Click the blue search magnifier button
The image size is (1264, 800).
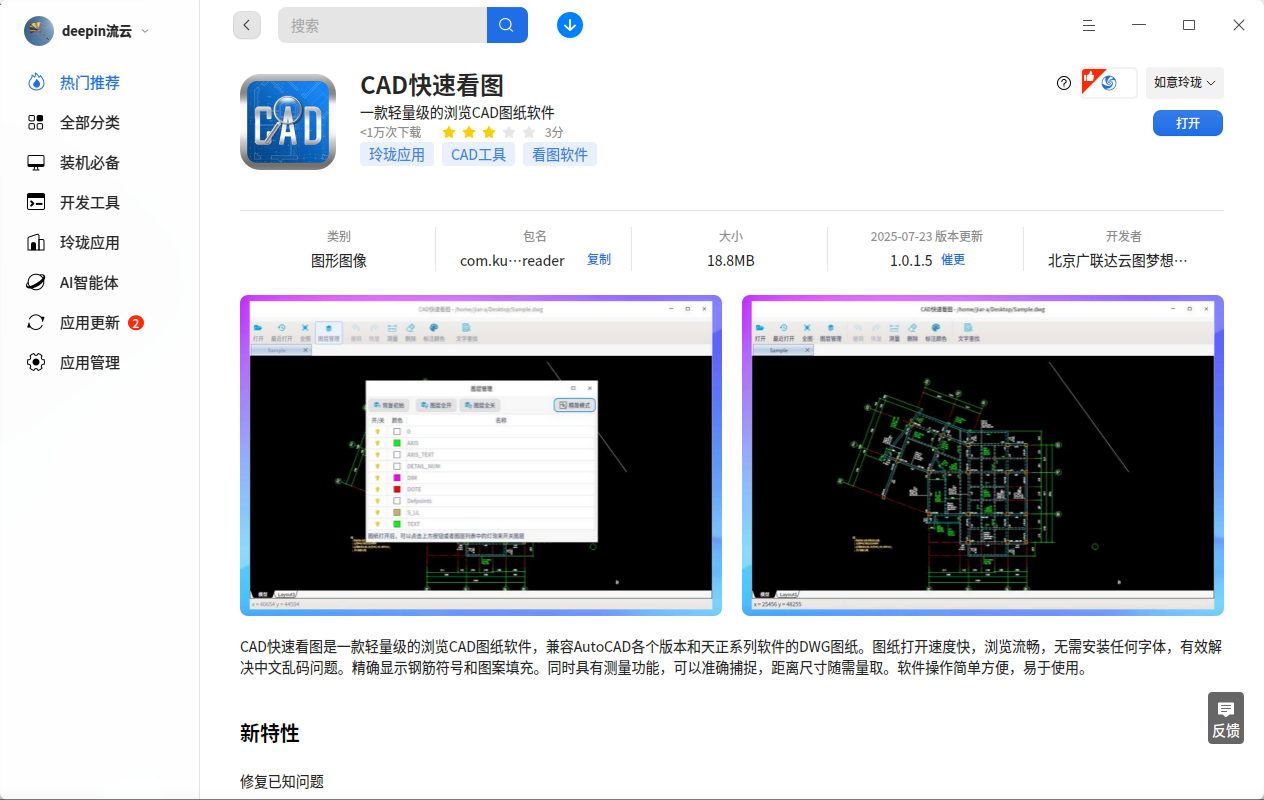point(507,25)
